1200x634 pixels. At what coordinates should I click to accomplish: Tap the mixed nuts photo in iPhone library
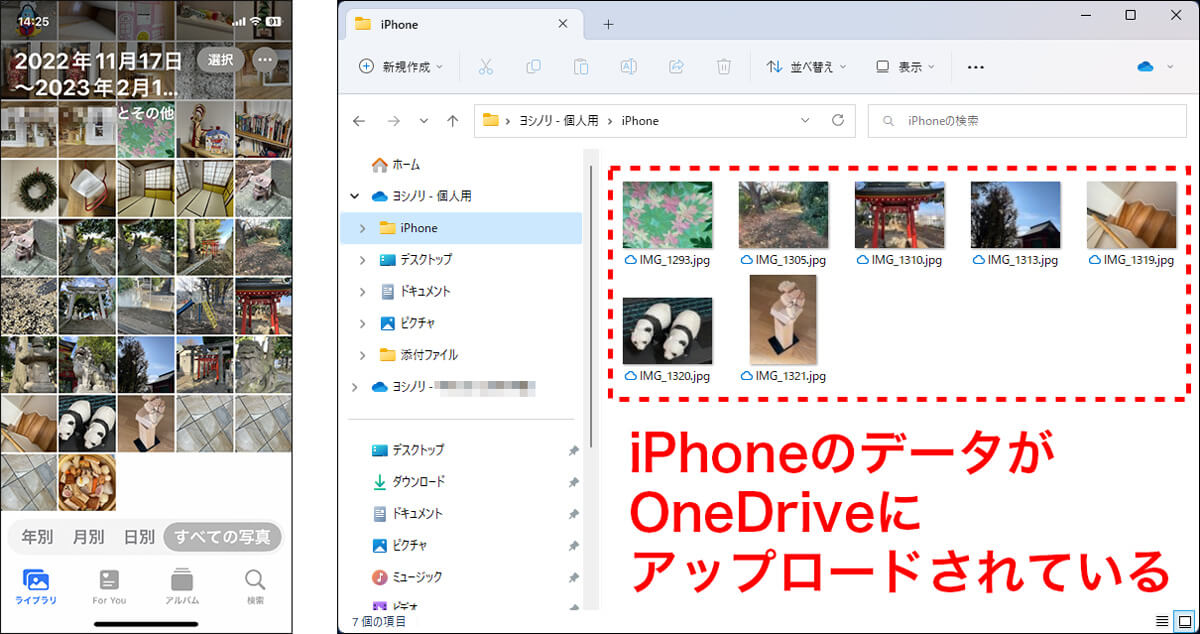87,482
